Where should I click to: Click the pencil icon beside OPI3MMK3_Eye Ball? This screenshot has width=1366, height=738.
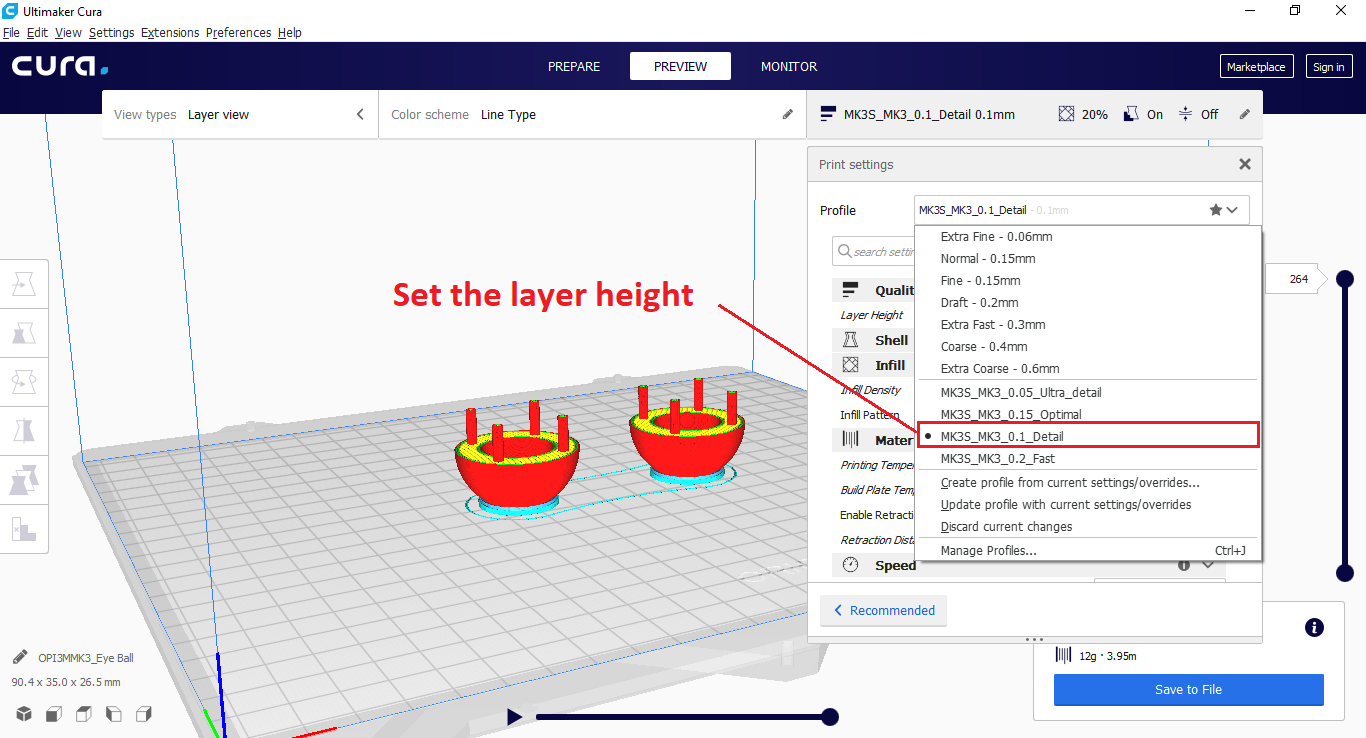[x=20, y=658]
